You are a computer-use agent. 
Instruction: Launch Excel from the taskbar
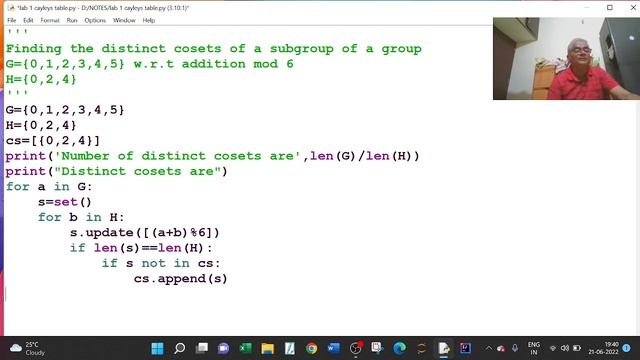coord(245,348)
